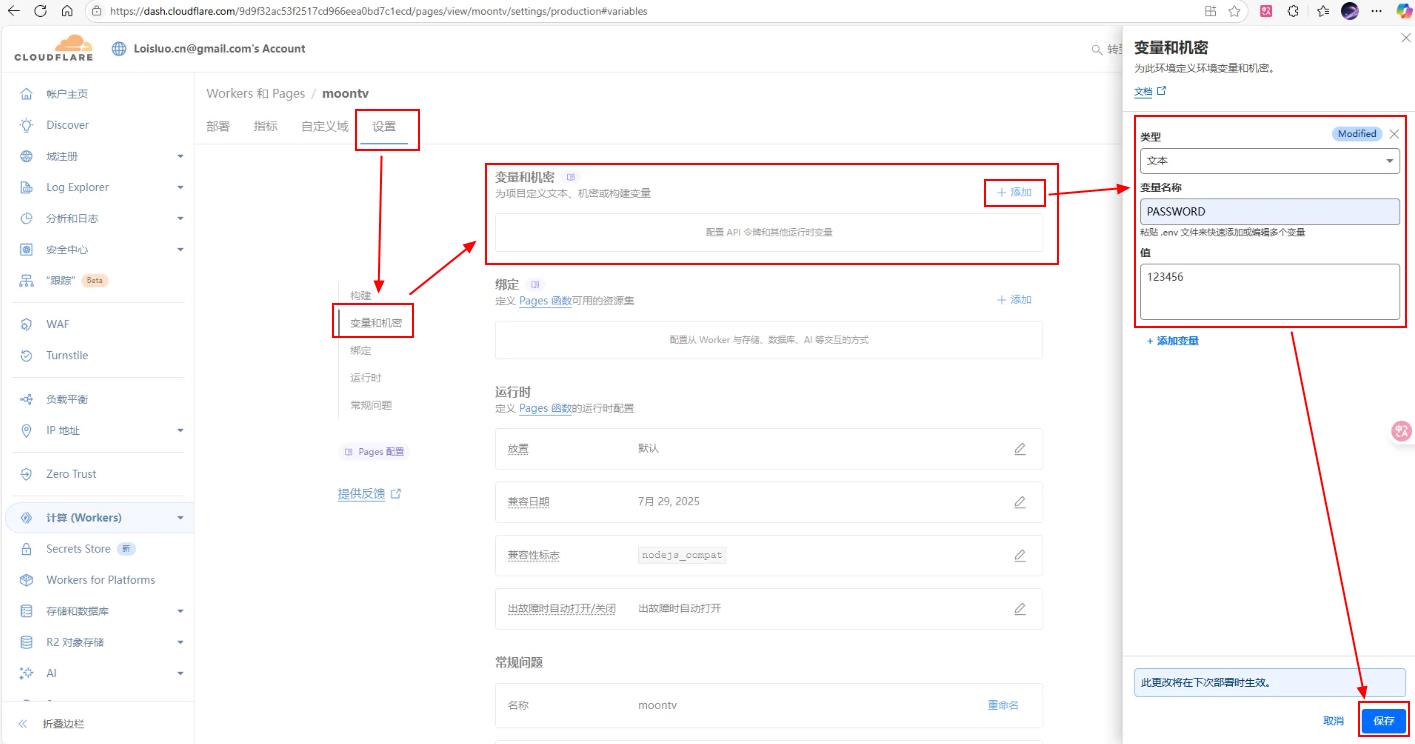Focus the 变量名称 field containing PASSWORD
1415x744 pixels.
1270,211
